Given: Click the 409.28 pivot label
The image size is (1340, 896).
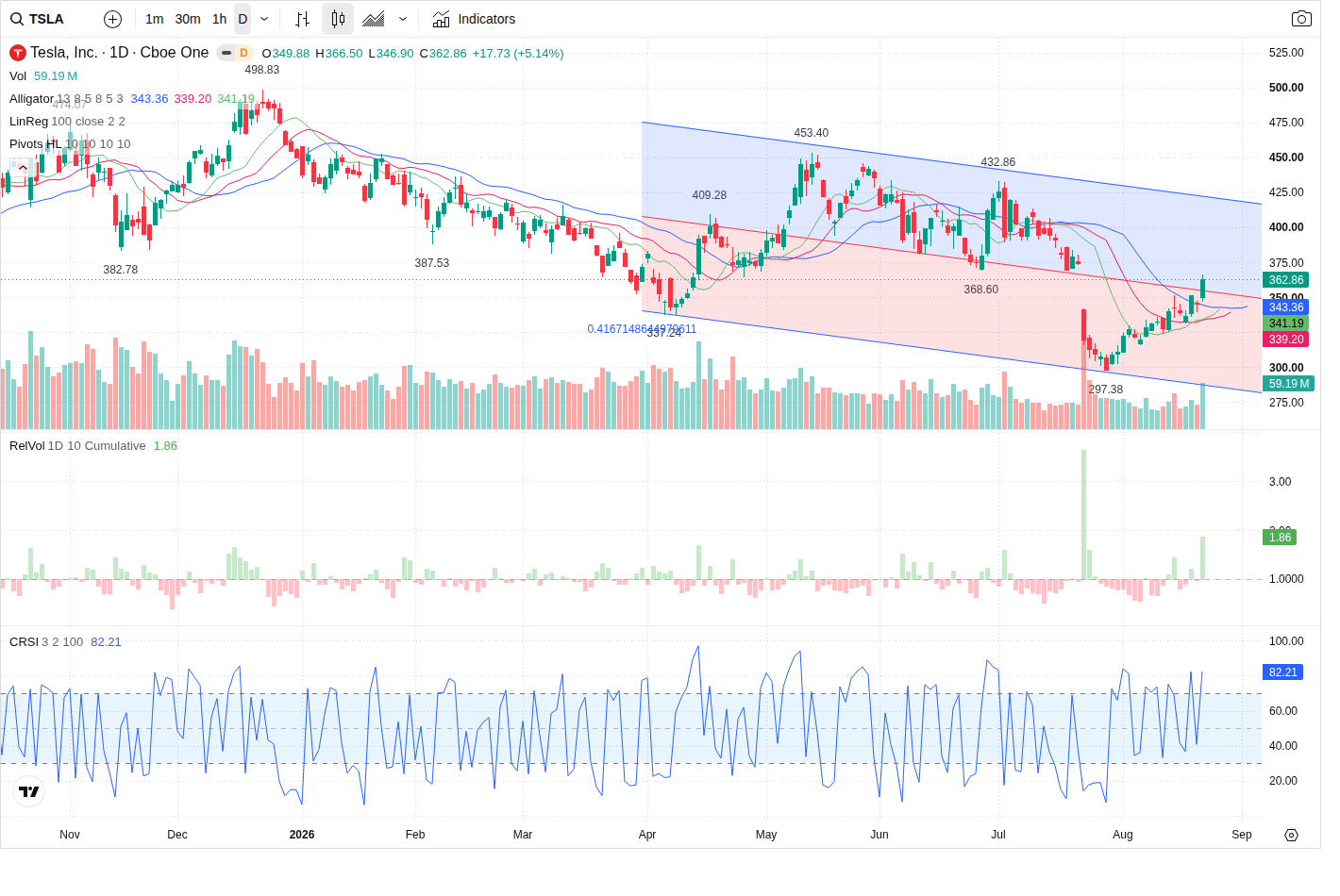Looking at the screenshot, I should 710,195.
